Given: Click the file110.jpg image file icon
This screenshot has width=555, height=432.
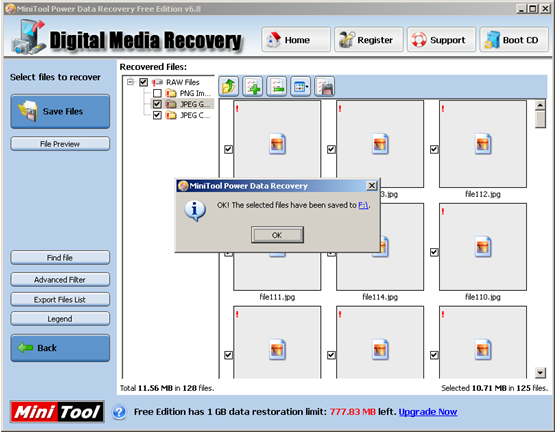Looking at the screenshot, I should point(483,246).
